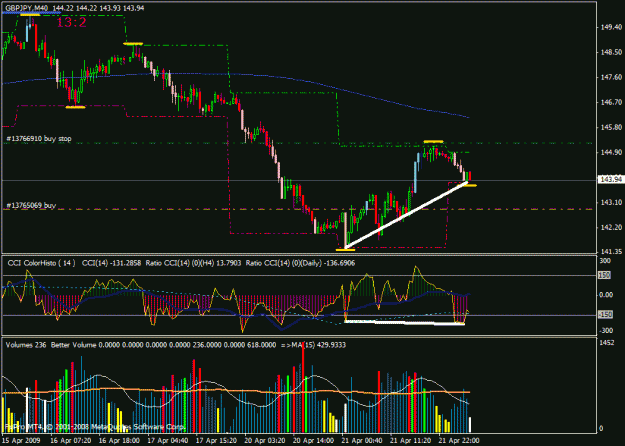
Task: Select the white divergence line in CCI panel
Action: (x=405, y=322)
